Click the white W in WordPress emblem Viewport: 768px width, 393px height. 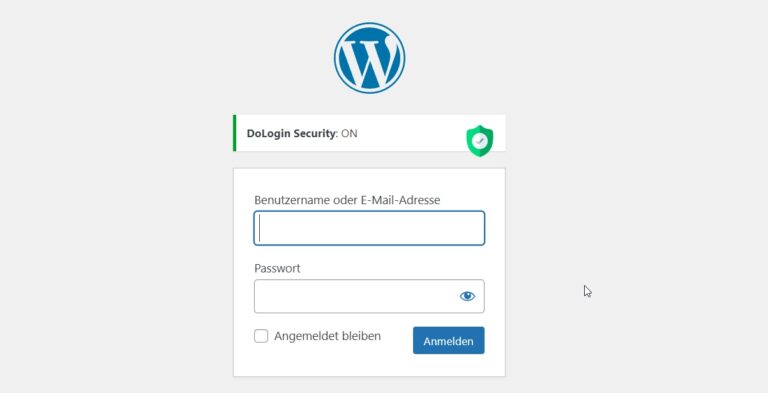pos(370,58)
